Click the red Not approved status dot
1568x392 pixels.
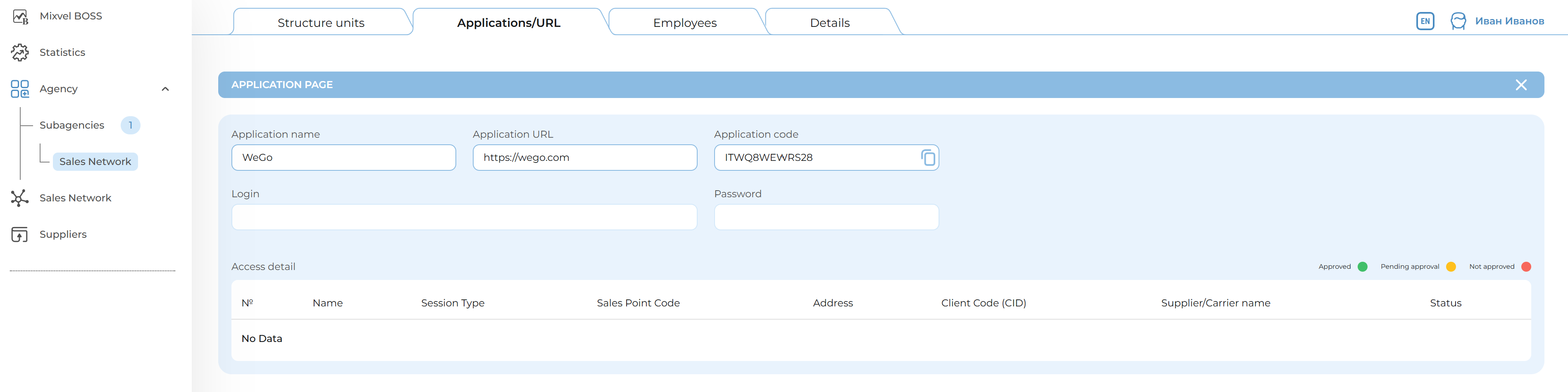pos(1525,267)
